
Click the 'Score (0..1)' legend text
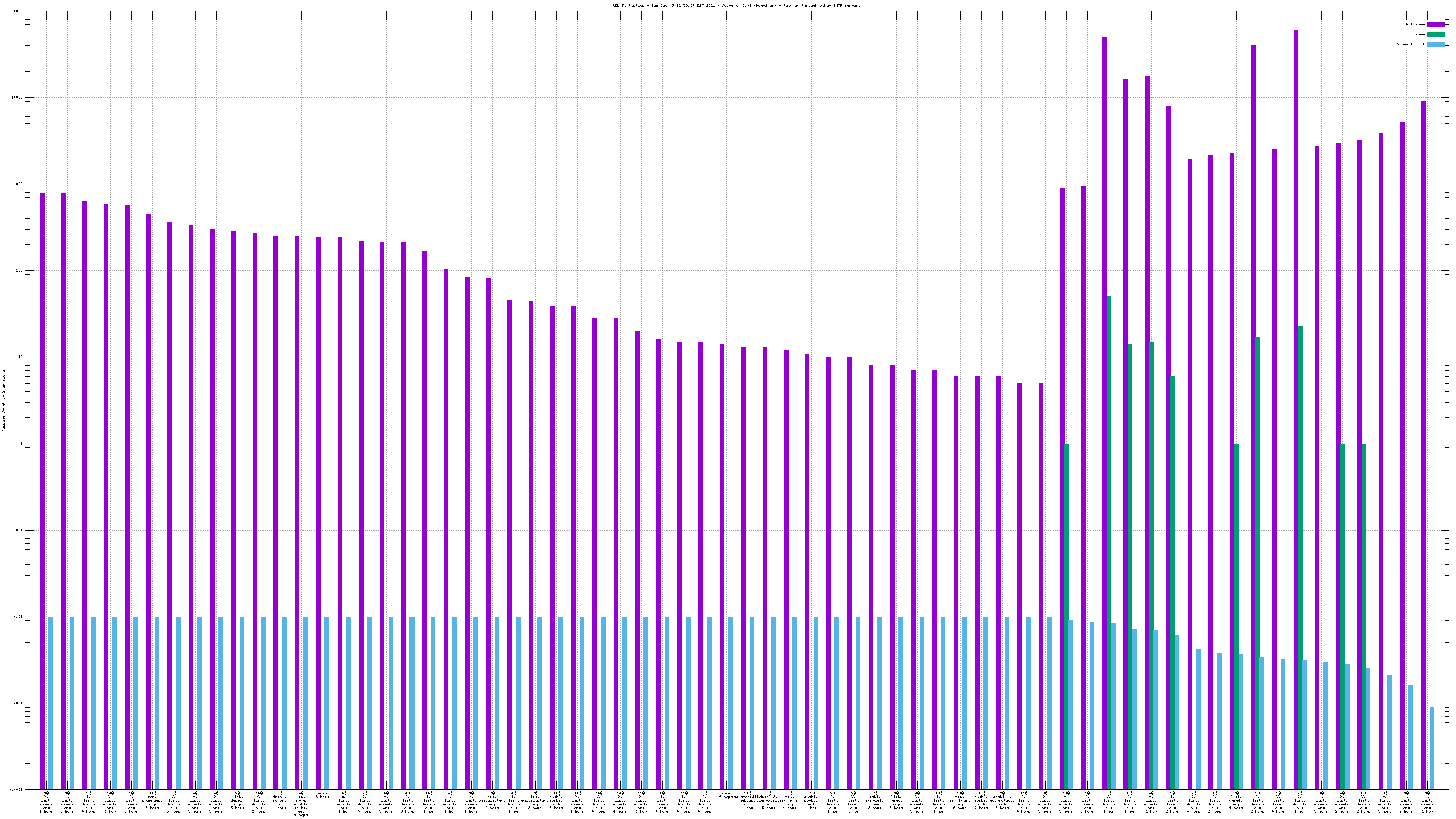pos(1410,44)
